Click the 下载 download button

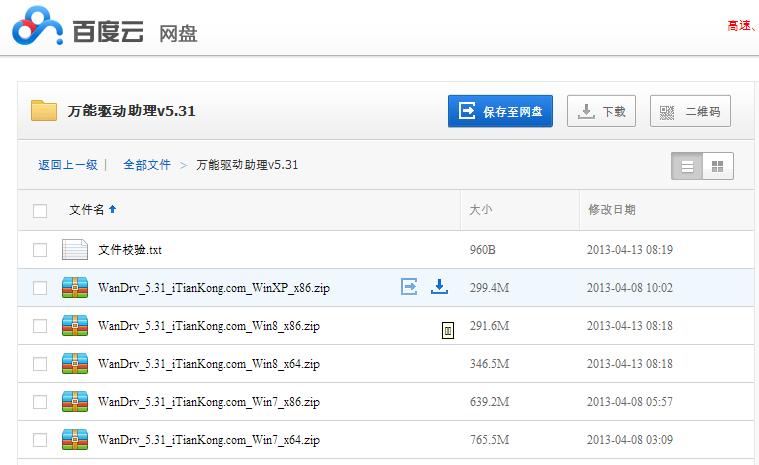click(x=601, y=111)
